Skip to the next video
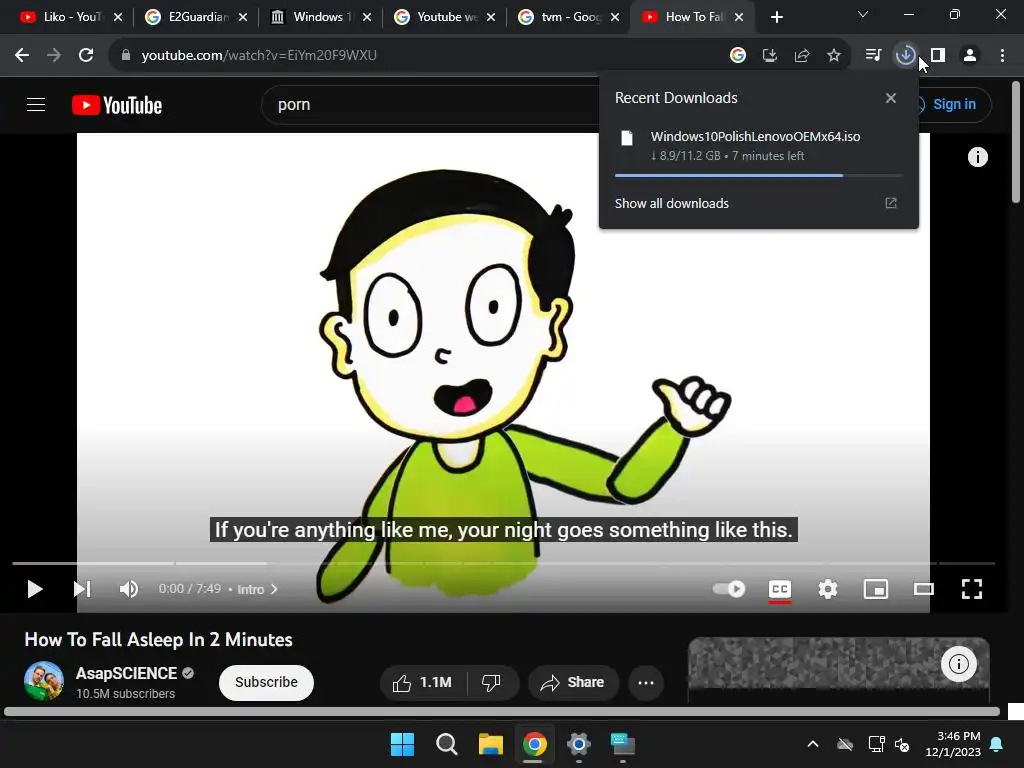 [x=82, y=589]
